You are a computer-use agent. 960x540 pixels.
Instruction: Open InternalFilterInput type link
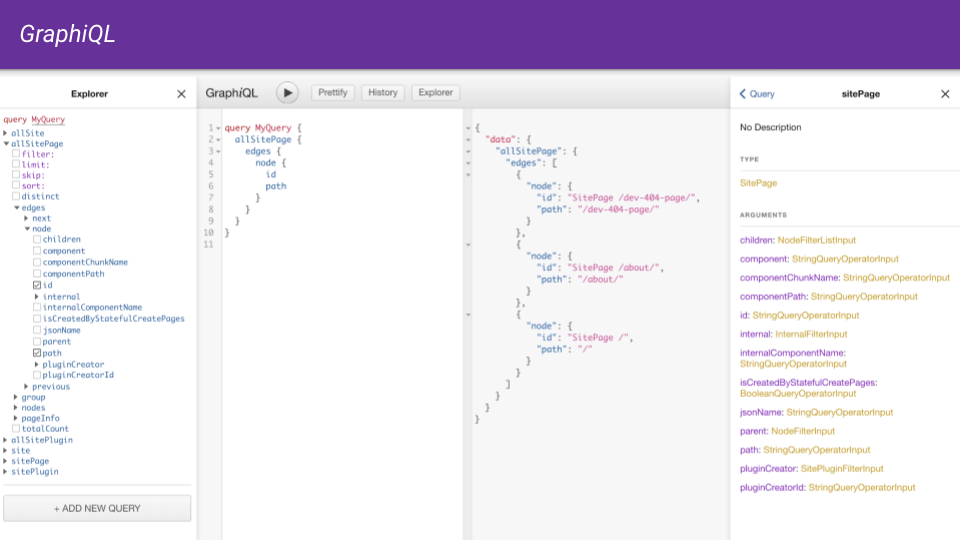pyautogui.click(x=811, y=334)
